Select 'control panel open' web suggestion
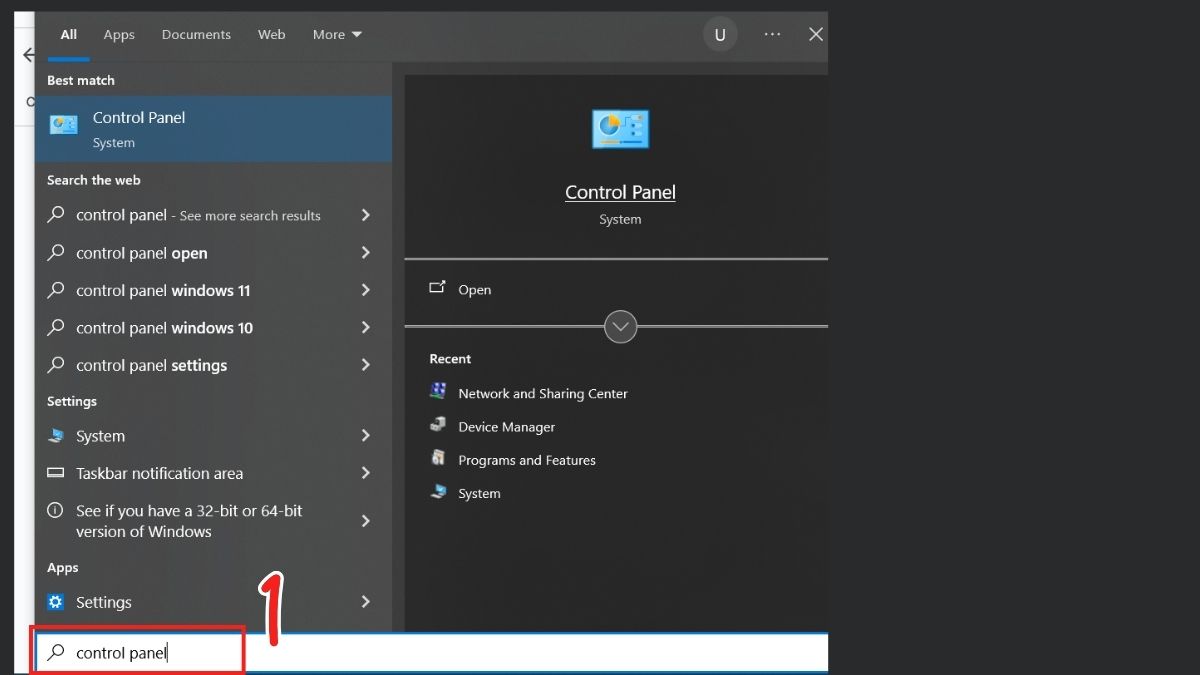Screen dimensions: 1200x675 tap(213, 253)
